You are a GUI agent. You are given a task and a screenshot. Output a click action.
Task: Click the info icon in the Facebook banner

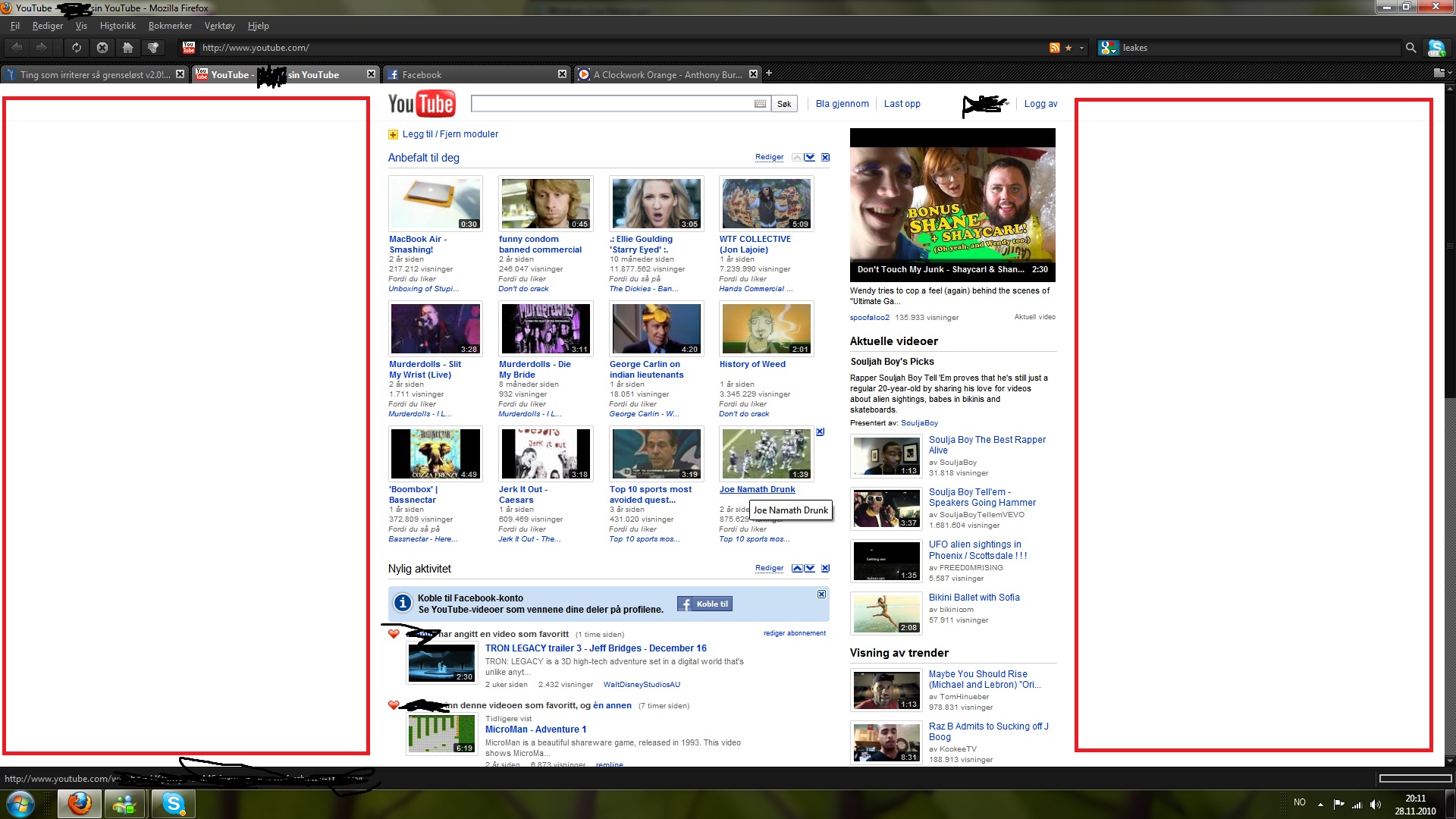[x=403, y=603]
